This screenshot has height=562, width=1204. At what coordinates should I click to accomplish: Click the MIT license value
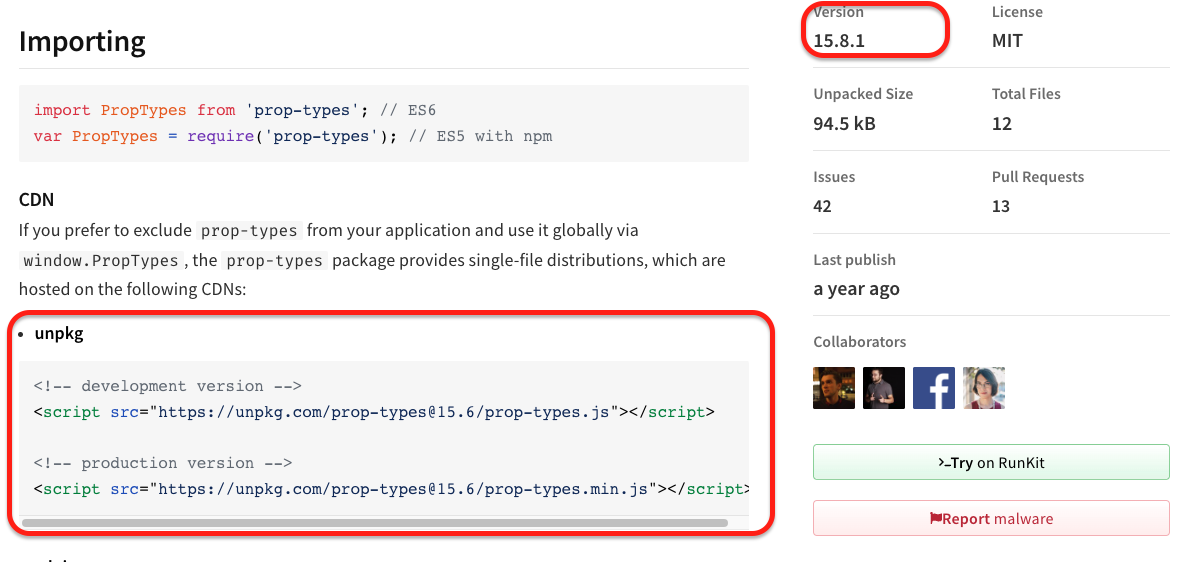pyautogui.click(x=1007, y=41)
